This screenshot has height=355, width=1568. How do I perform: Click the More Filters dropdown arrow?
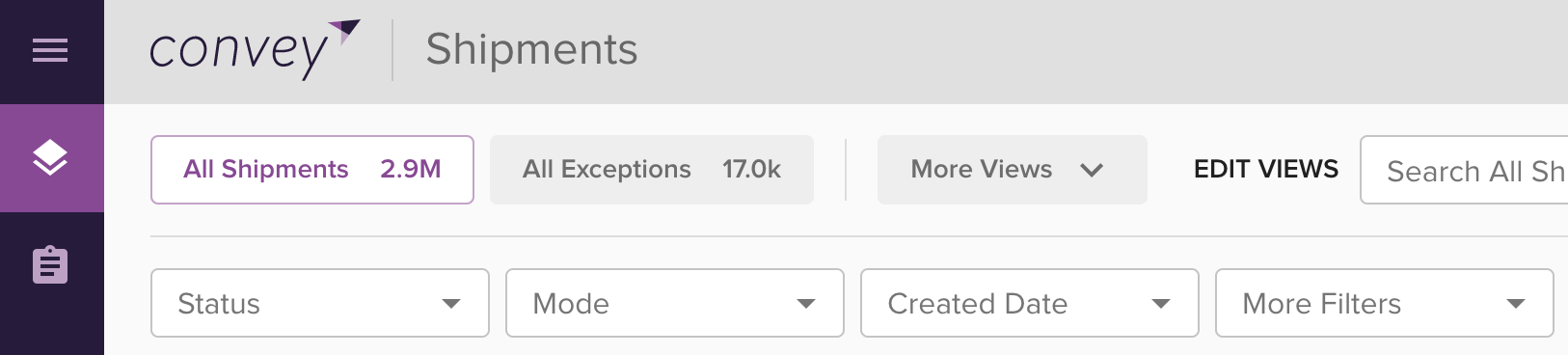click(1516, 304)
